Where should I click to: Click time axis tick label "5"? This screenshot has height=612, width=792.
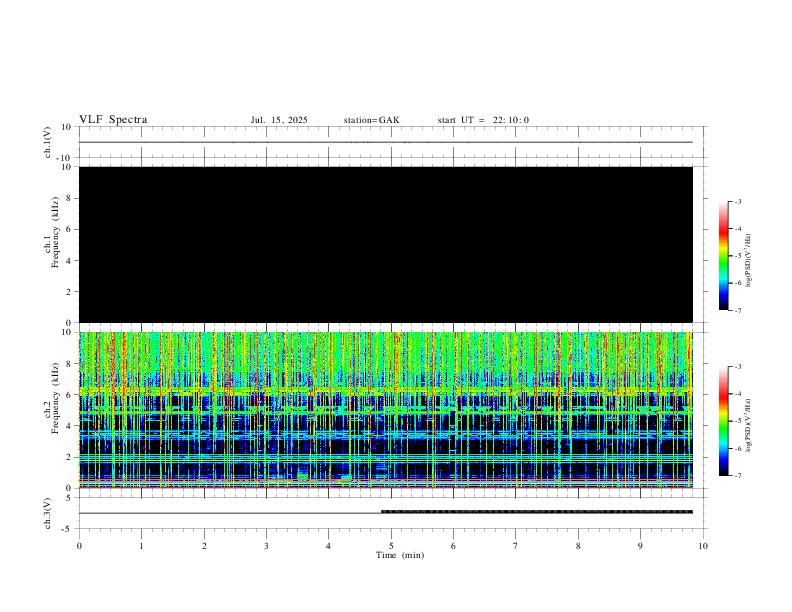391,546
